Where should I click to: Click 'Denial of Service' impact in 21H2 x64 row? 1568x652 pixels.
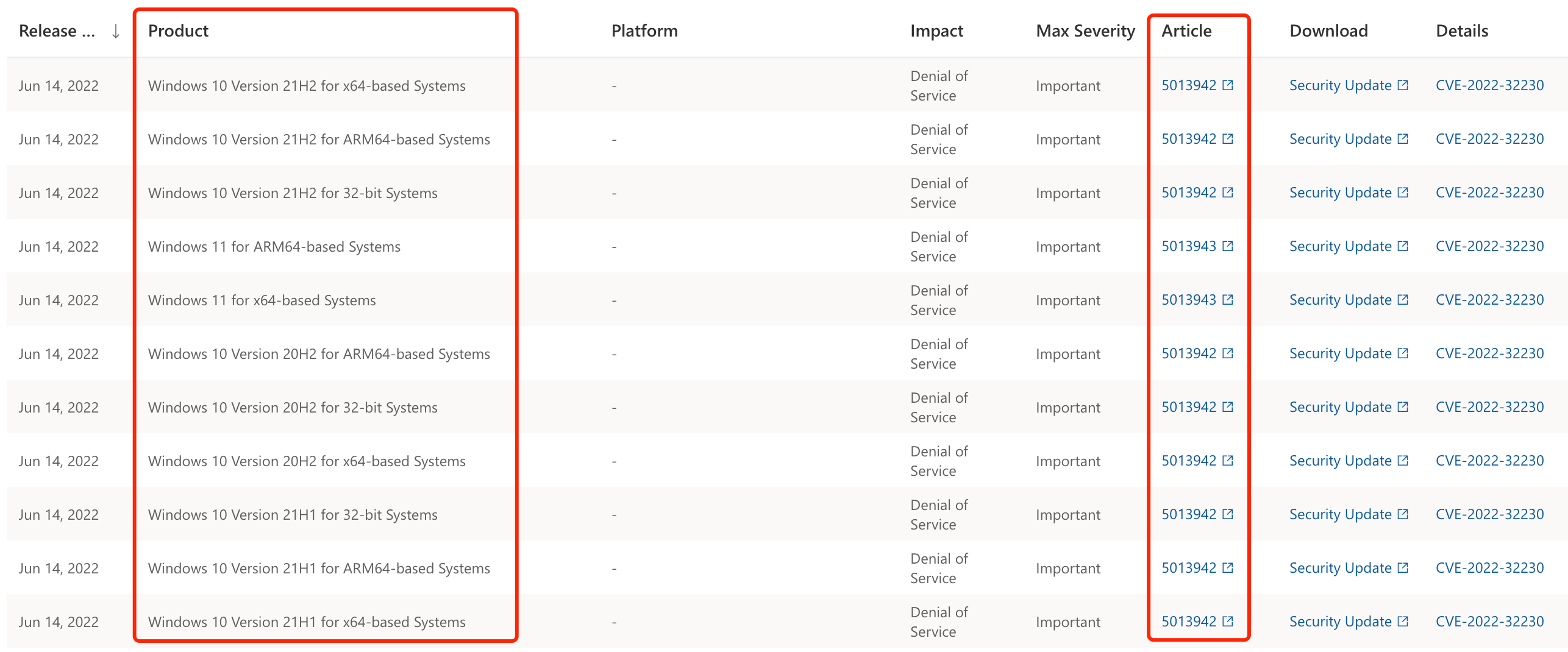pos(939,86)
